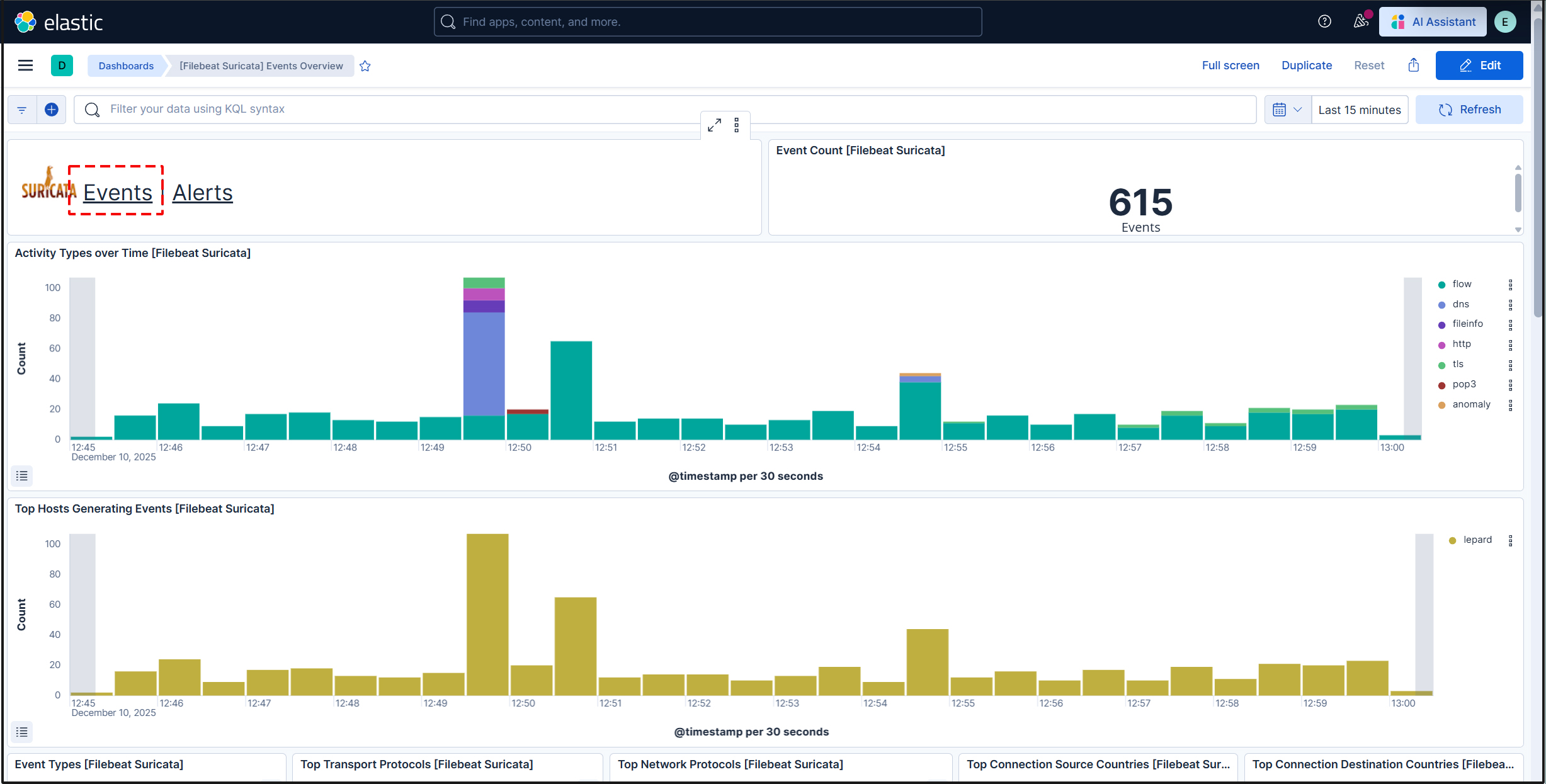Toggle legend for Activity Types chart

[x=22, y=476]
